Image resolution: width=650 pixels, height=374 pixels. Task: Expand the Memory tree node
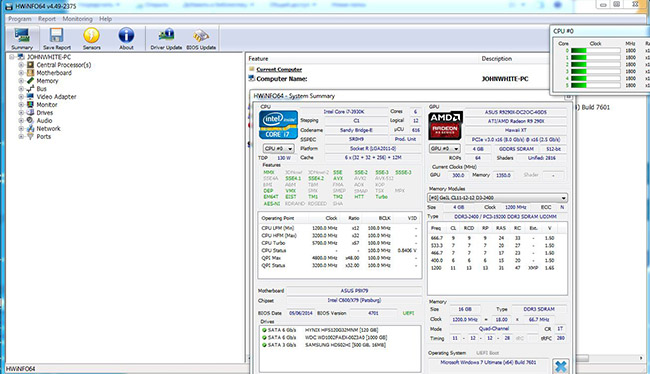[21, 80]
